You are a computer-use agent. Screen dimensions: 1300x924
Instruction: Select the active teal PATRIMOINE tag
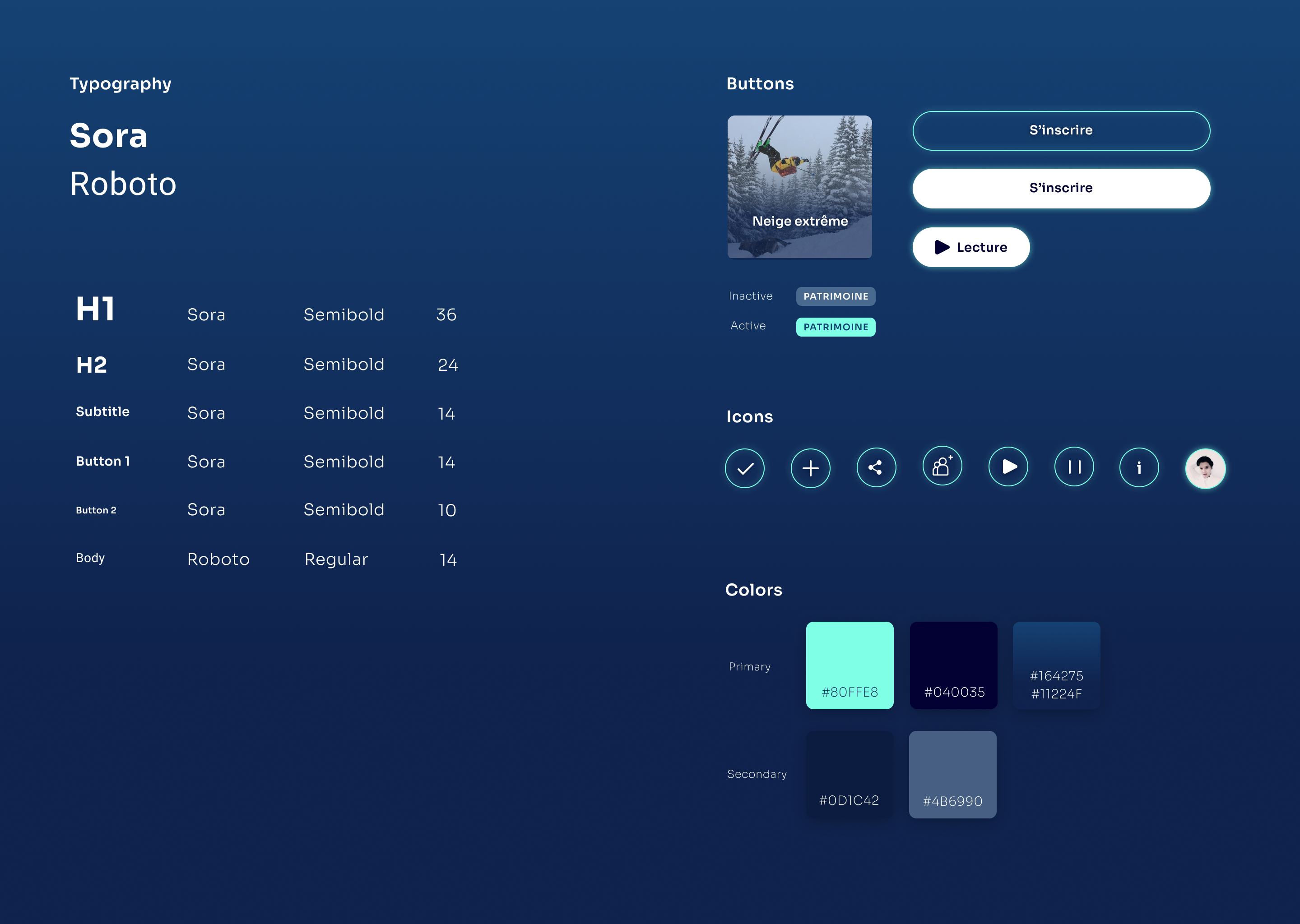coord(836,327)
